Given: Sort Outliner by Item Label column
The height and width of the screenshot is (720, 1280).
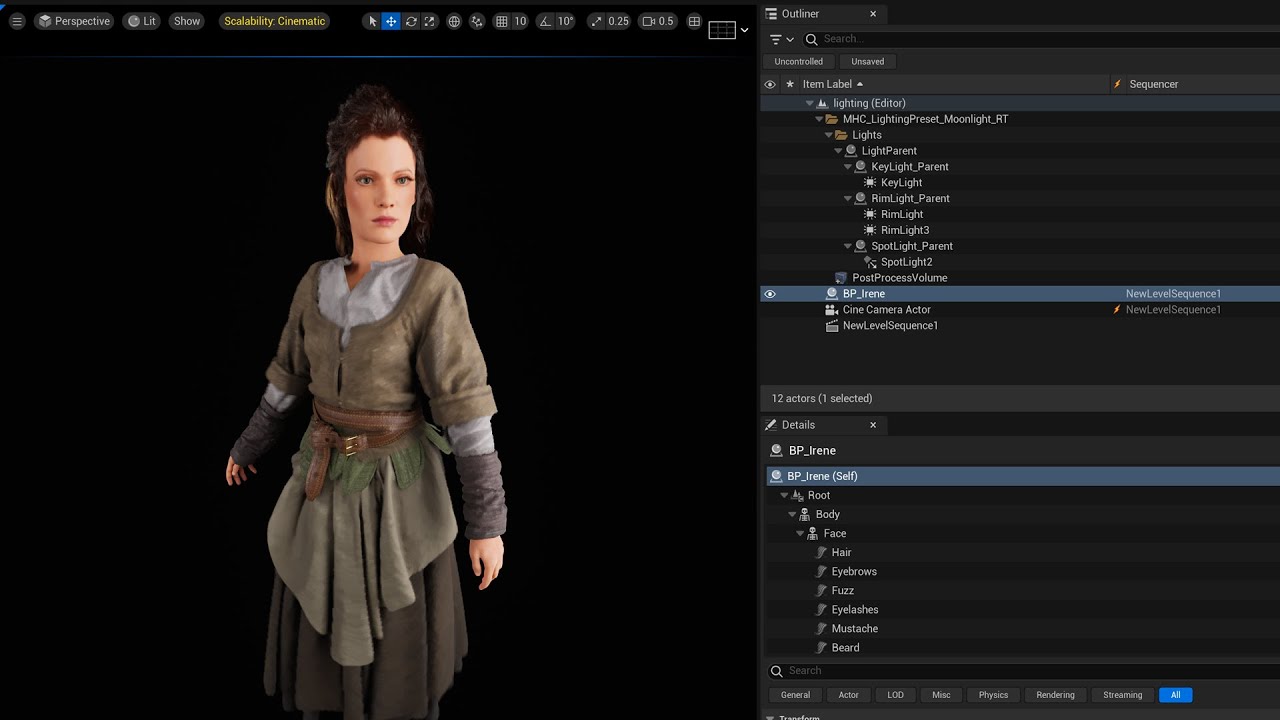Looking at the screenshot, I should pyautogui.click(x=833, y=84).
